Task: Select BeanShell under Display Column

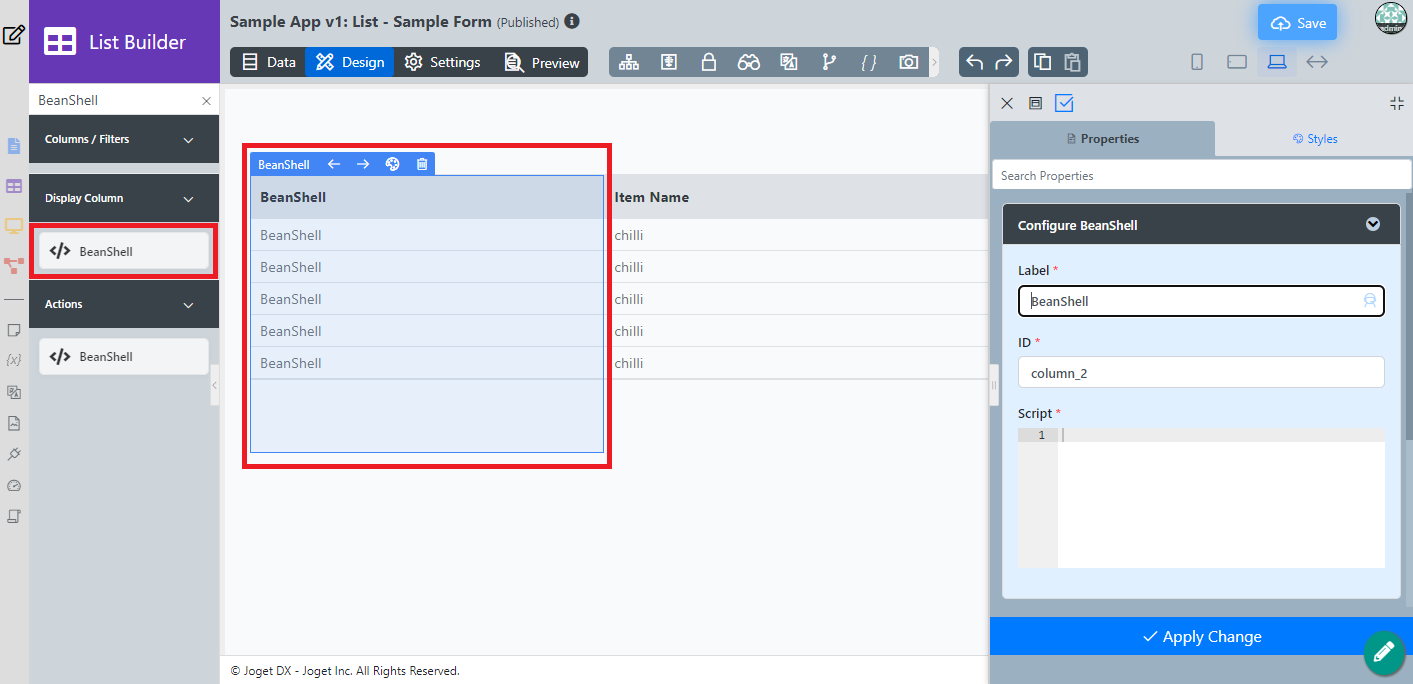Action: click(x=124, y=251)
